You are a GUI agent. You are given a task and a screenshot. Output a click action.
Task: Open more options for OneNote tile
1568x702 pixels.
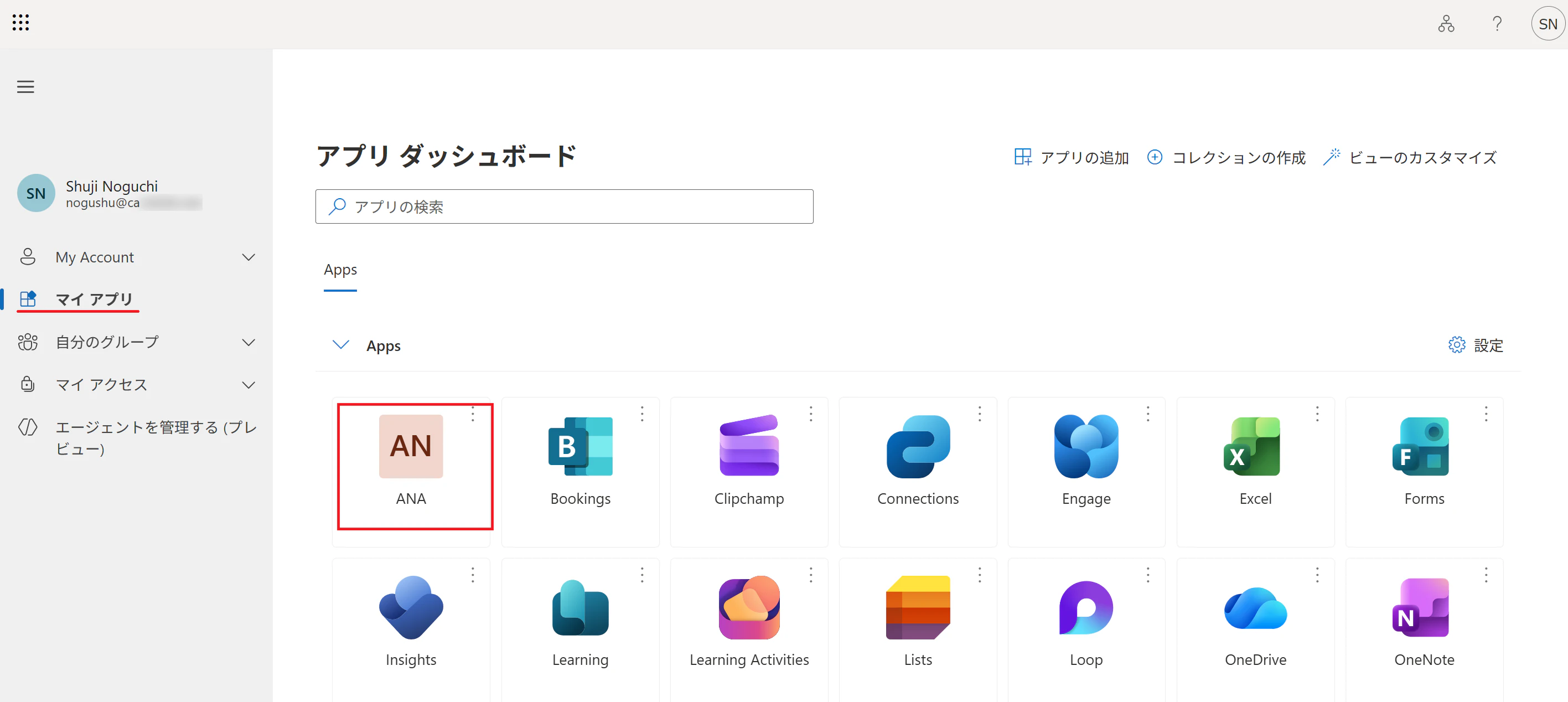point(1485,575)
